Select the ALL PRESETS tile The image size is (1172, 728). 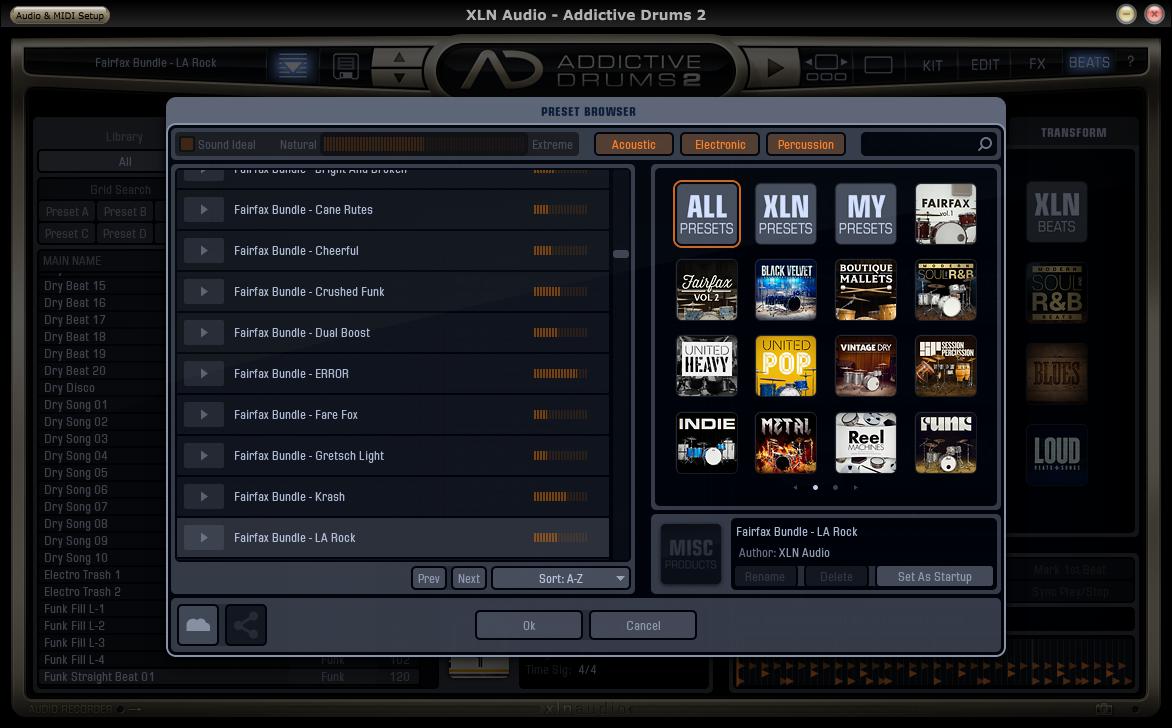pyautogui.click(x=706, y=214)
